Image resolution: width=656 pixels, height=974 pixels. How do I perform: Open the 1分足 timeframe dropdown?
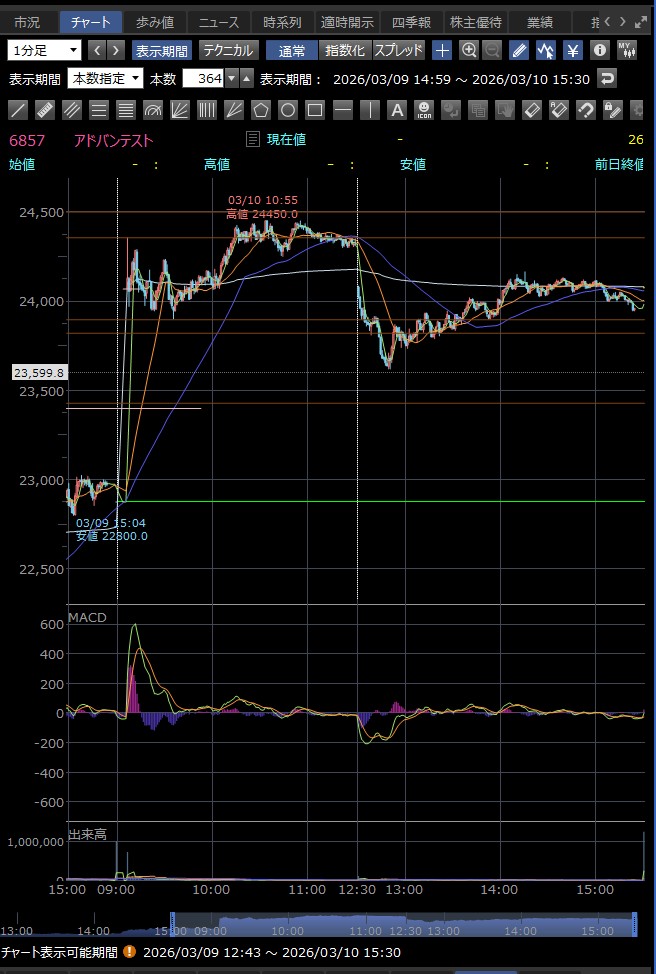click(45, 50)
